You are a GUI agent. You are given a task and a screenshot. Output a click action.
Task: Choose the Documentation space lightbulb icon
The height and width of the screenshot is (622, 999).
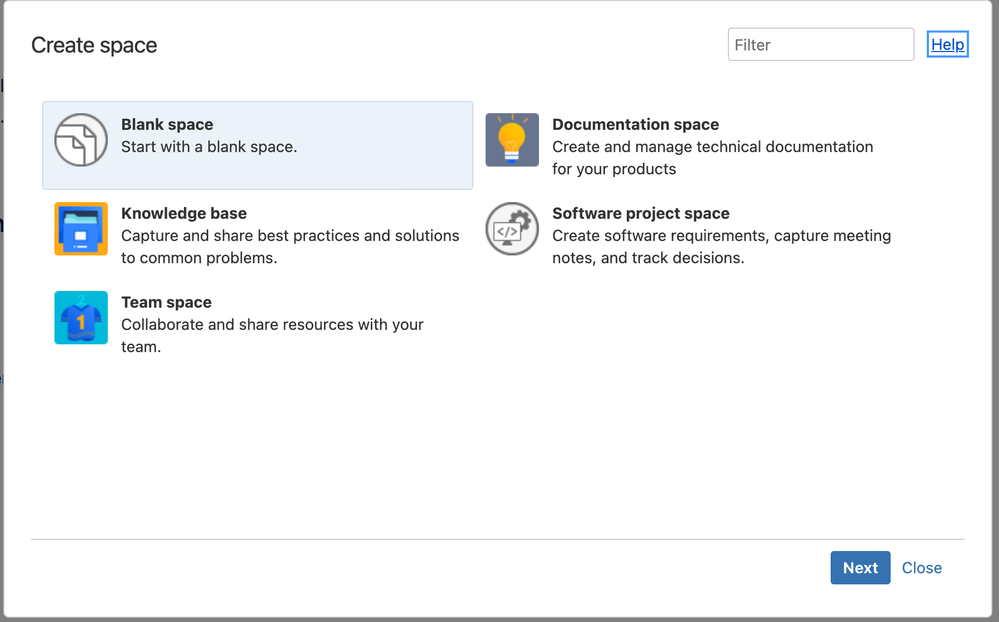point(512,140)
